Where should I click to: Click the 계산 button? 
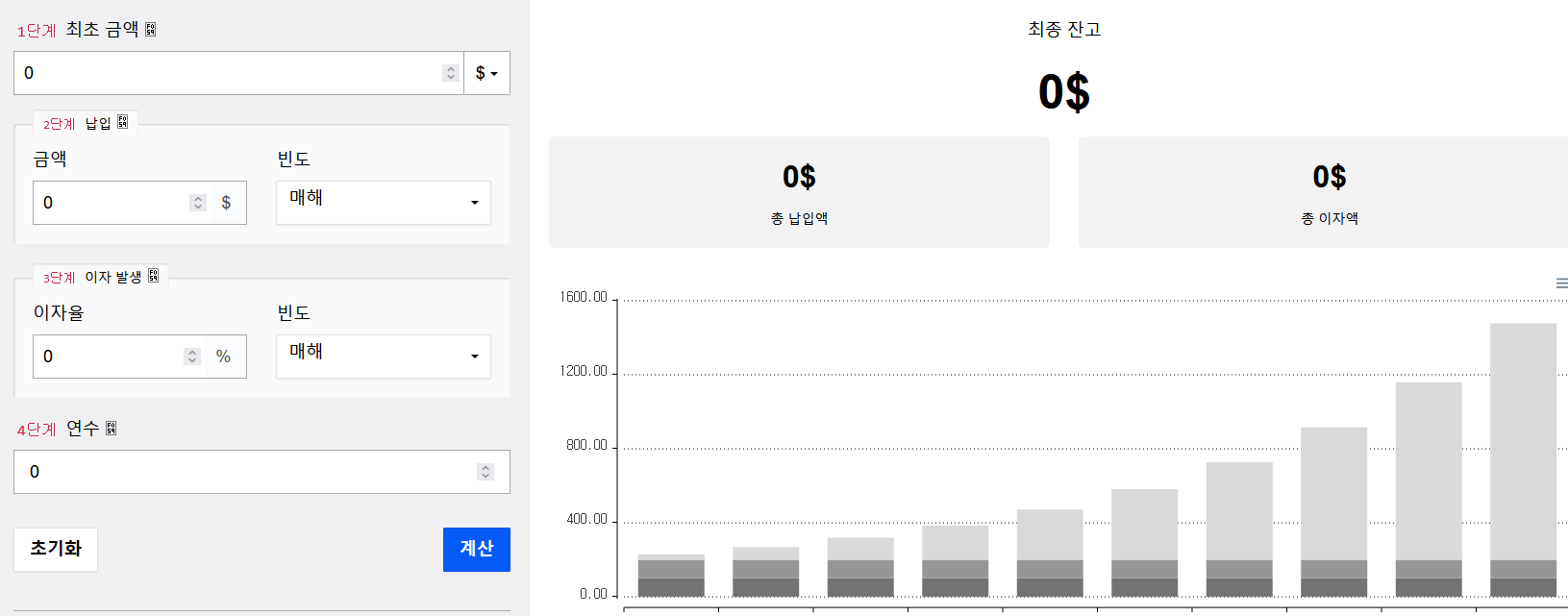point(477,550)
